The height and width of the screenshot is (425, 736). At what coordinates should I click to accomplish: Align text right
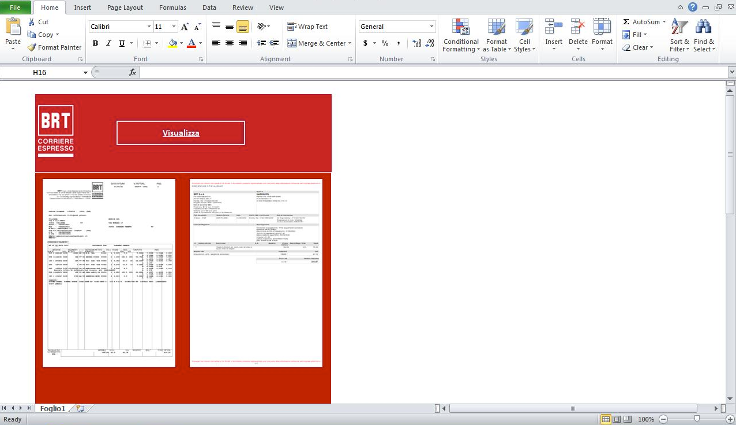click(243, 43)
